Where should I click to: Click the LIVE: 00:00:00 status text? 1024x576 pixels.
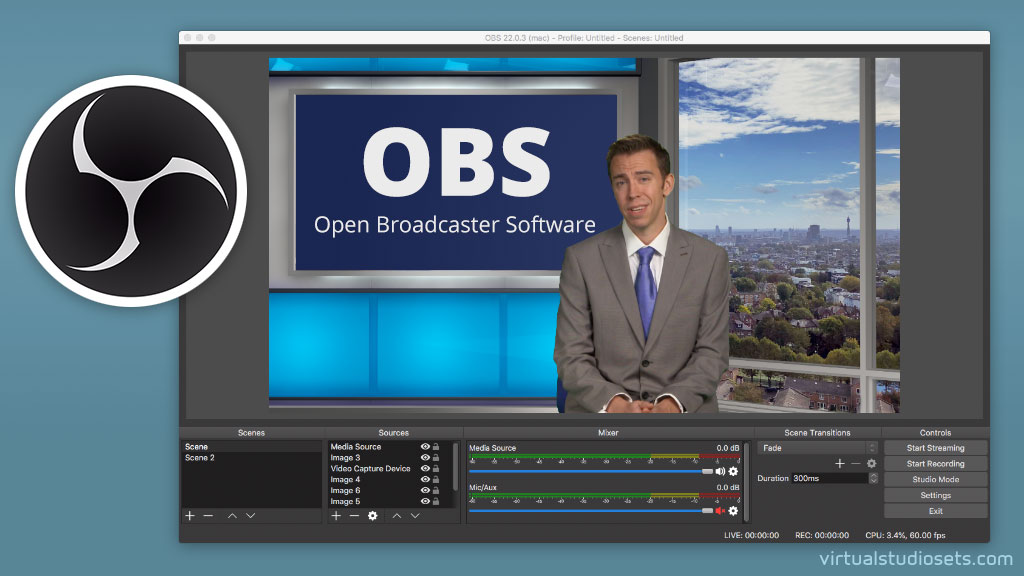coord(751,536)
